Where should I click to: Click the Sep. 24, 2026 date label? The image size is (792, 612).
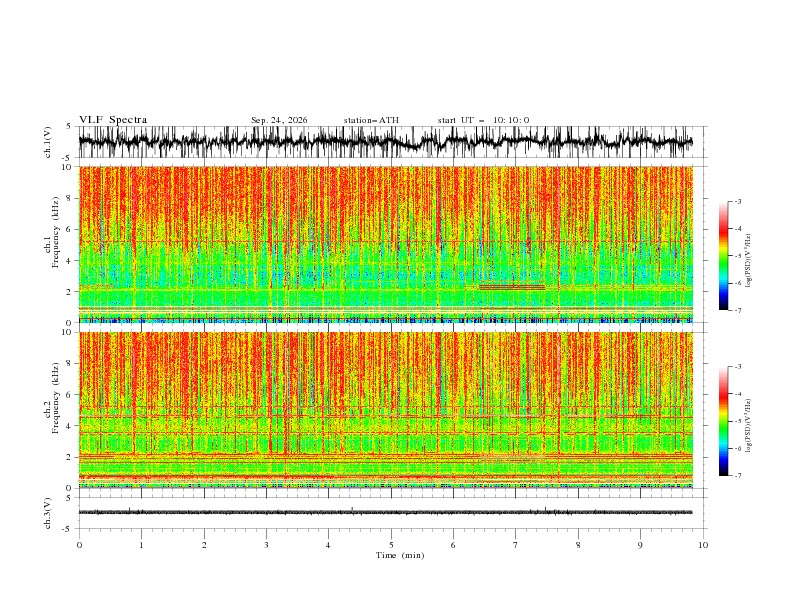click(x=279, y=120)
